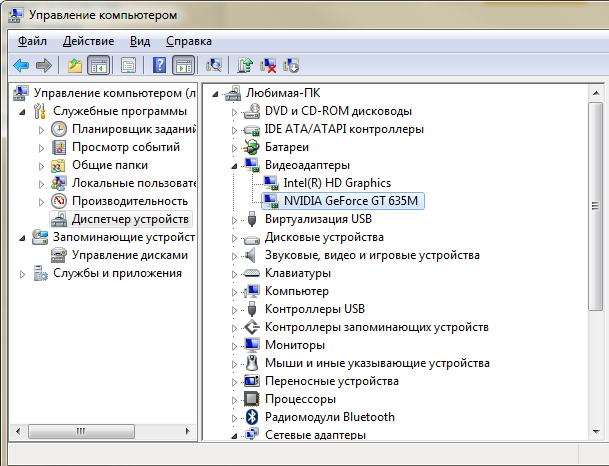Viewport: 609px width, 466px height.
Task: Expand the Батареи category
Action: 234,148
